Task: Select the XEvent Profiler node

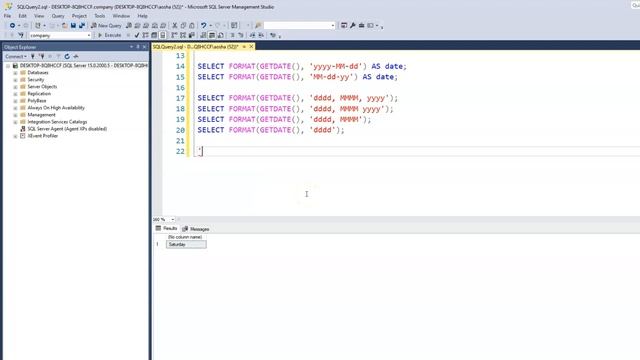Action: coord(42,136)
